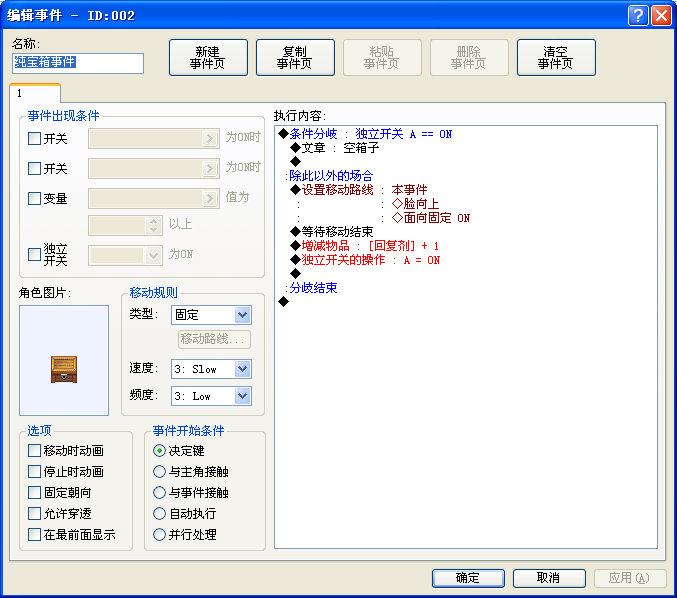Screen dimensions: 677x598
Task: Open the 类型 movement type dropdown
Action: point(212,315)
